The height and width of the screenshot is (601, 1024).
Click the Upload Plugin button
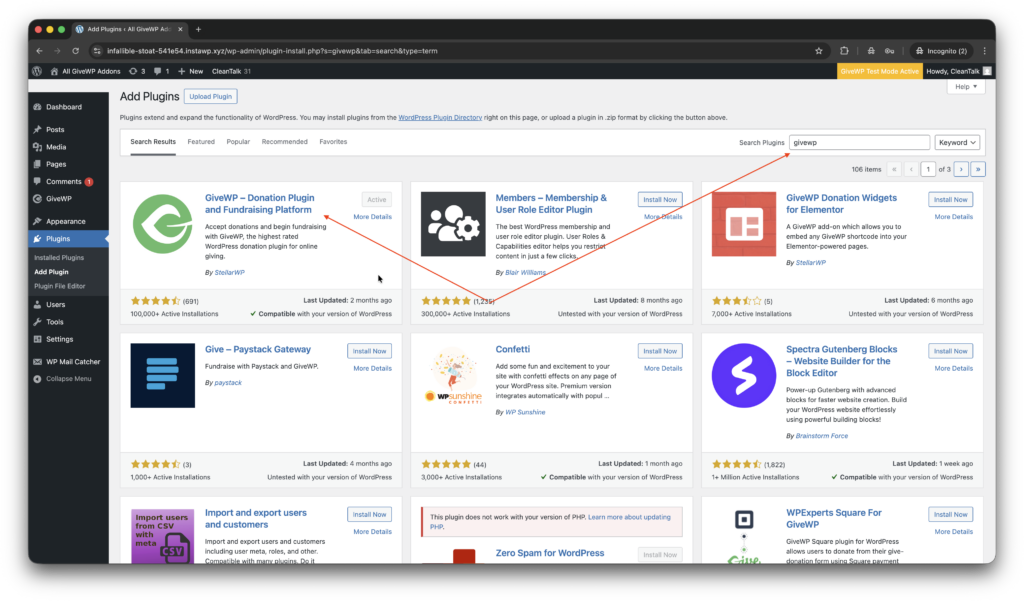(210, 96)
